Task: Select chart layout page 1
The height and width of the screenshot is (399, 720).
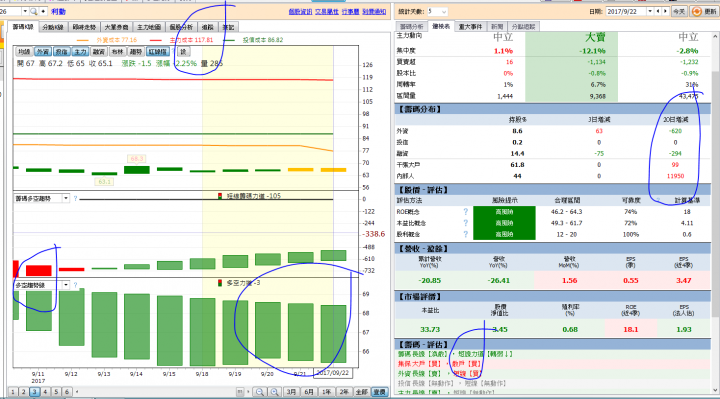Action: click(x=12, y=392)
